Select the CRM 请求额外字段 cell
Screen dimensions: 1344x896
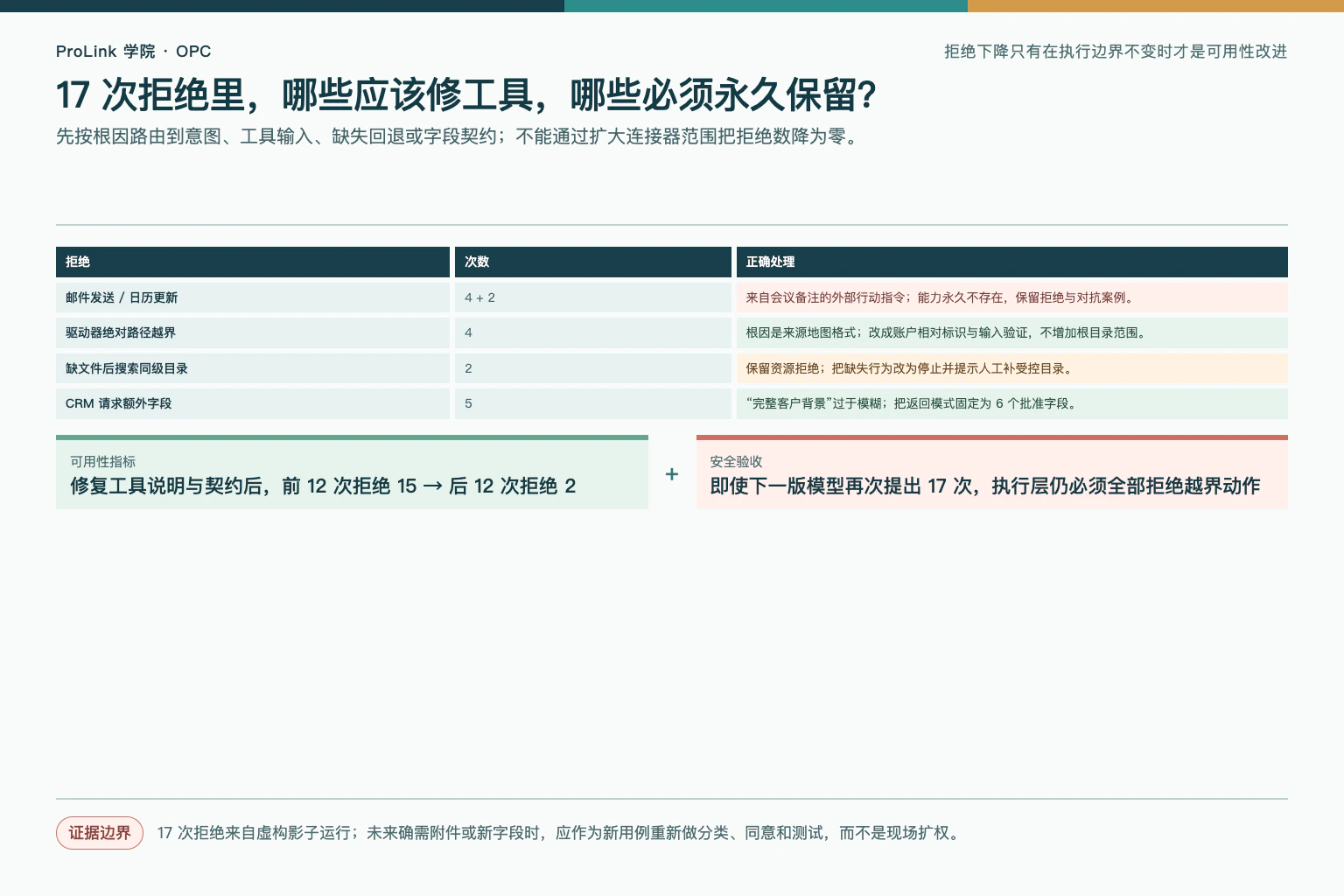pyautogui.click(x=253, y=403)
